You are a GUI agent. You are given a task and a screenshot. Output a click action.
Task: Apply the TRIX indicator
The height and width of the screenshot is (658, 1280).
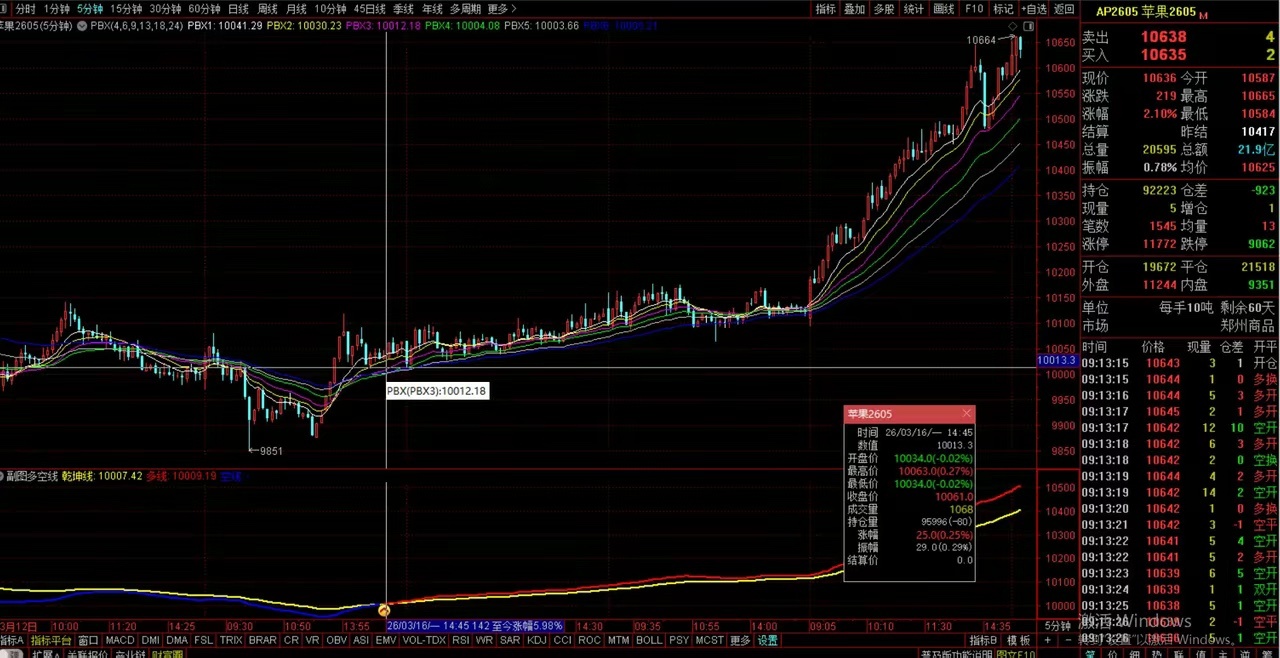[231, 640]
